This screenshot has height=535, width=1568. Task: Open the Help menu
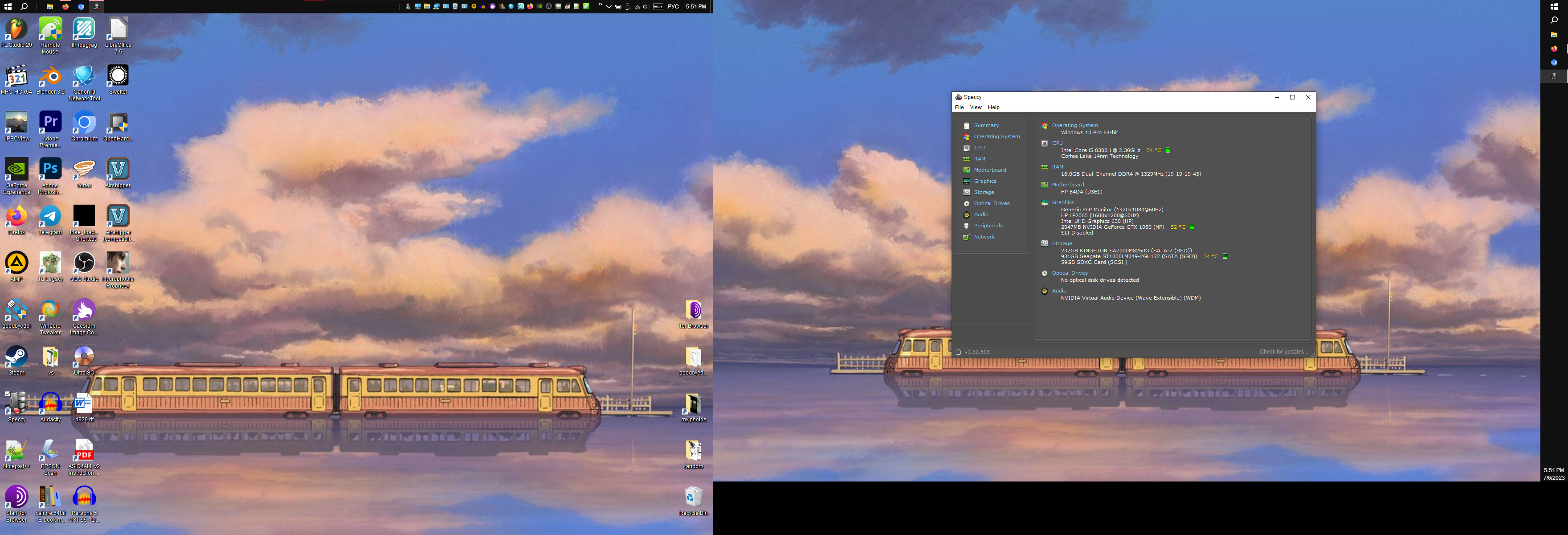(x=993, y=107)
